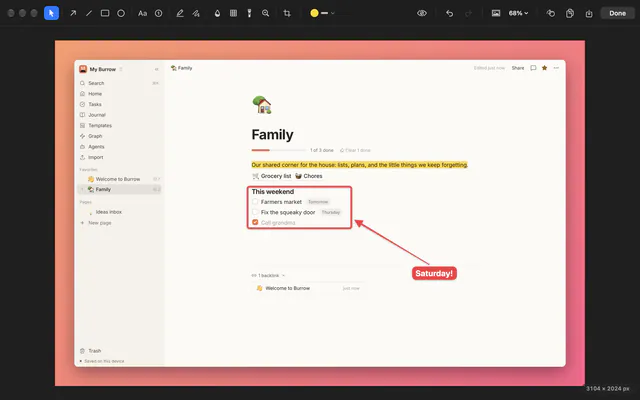
Task: Activate the crop tool
Action: (x=287, y=13)
